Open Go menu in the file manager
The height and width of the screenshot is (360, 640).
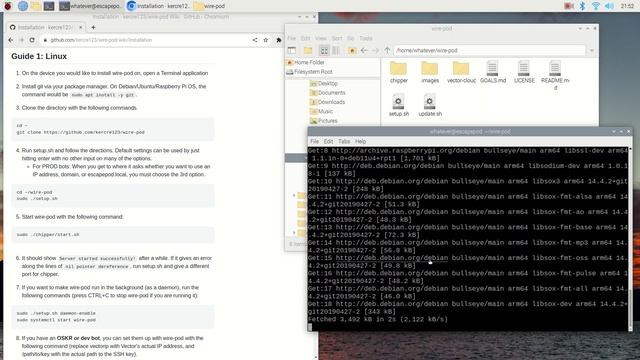351,38
